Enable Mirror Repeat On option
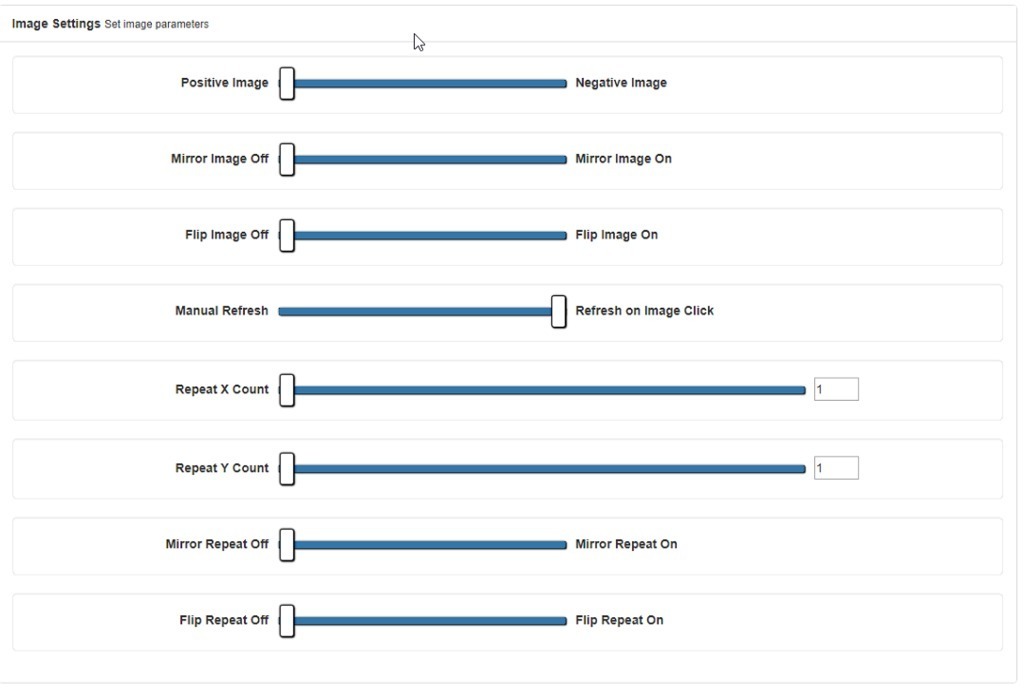The height and width of the screenshot is (698, 1024). 626,544
